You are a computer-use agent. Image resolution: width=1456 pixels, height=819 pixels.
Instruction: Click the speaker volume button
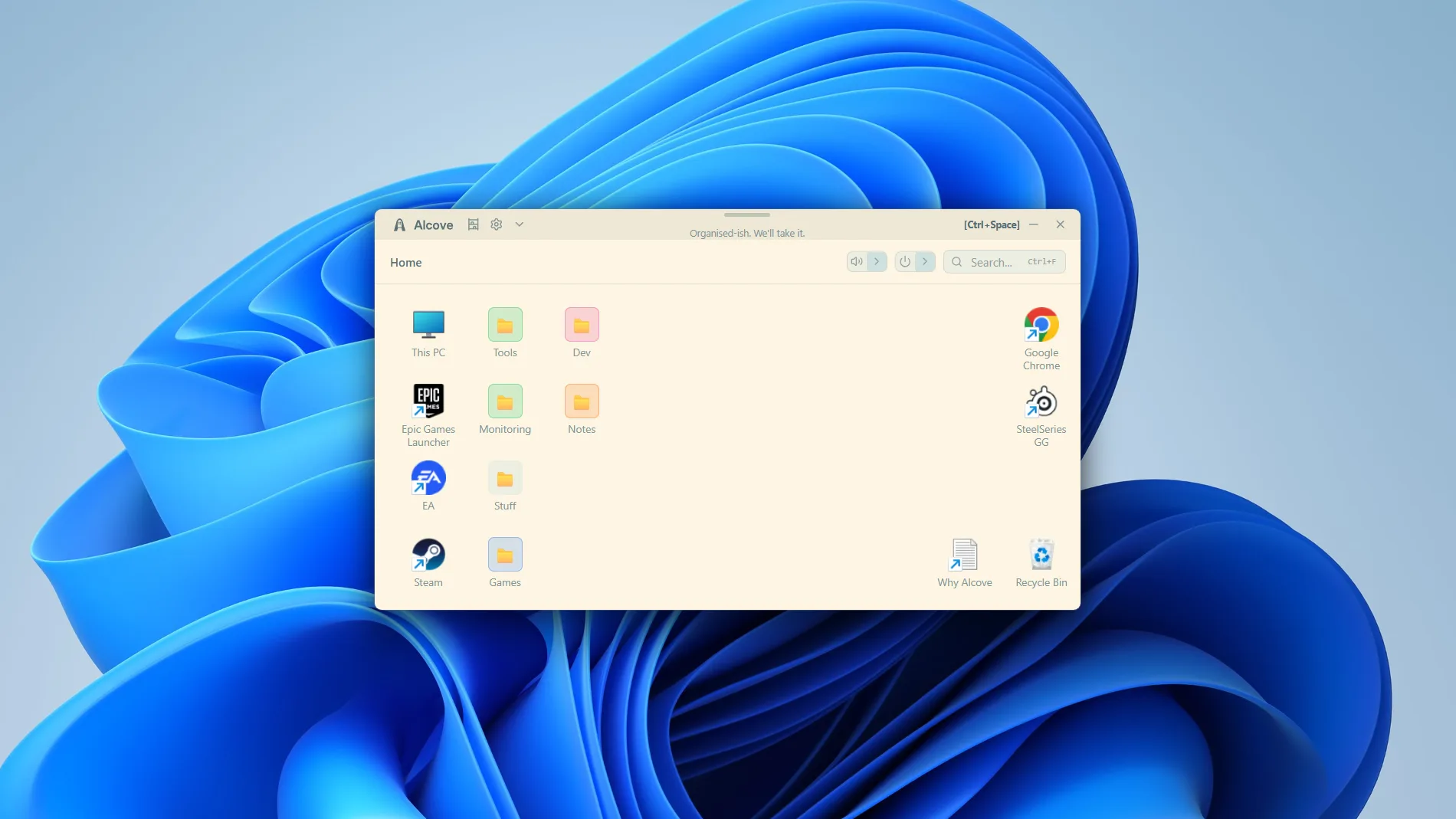click(857, 261)
